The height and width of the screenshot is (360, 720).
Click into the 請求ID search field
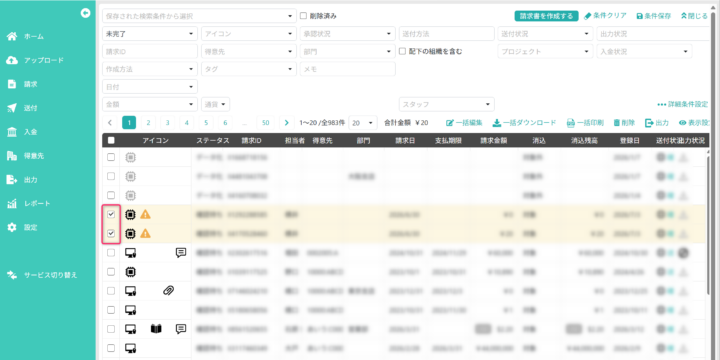tap(150, 51)
